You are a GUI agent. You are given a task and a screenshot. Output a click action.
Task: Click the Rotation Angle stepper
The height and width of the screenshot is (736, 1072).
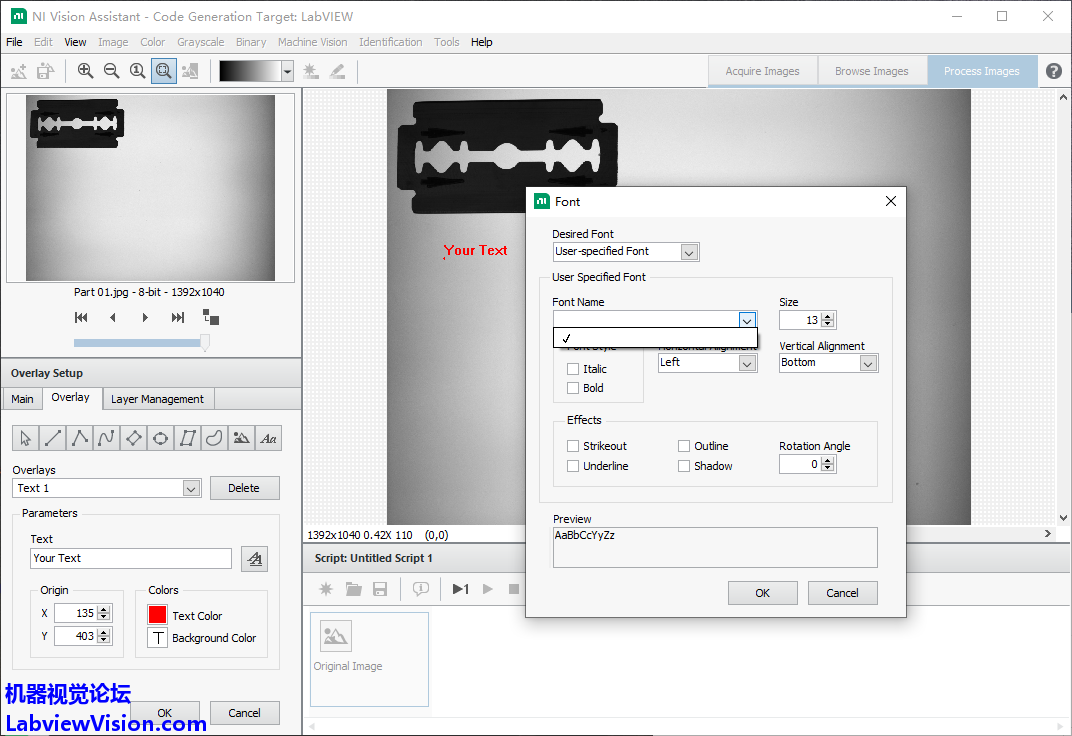(828, 464)
